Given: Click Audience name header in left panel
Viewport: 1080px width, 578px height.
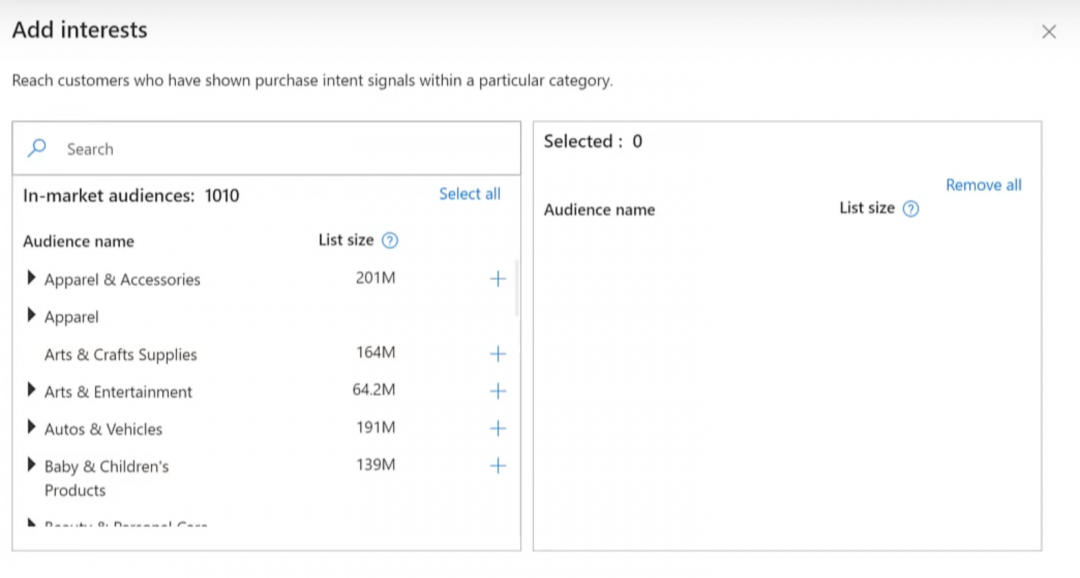Looking at the screenshot, I should (x=79, y=241).
